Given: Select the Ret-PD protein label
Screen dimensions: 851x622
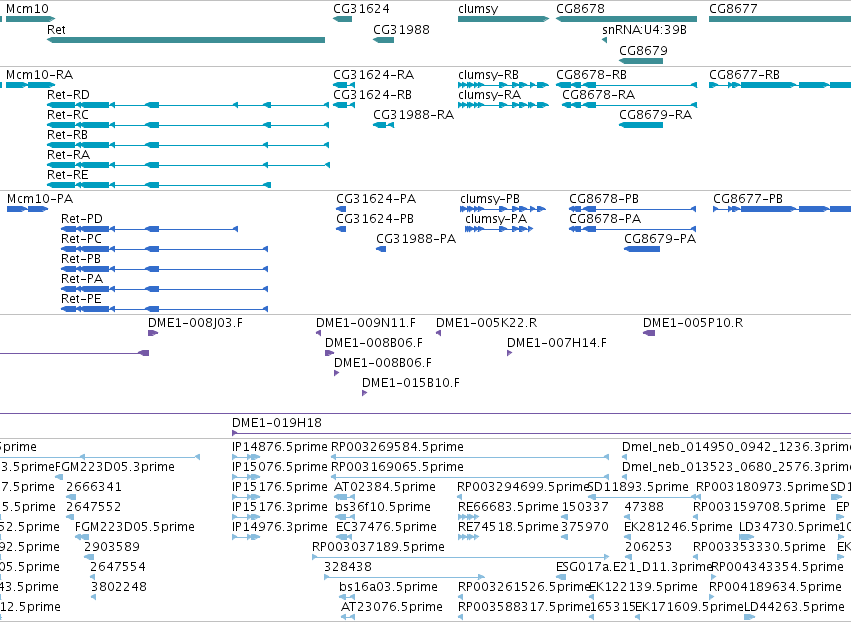Looking at the screenshot, I should pyautogui.click(x=82, y=219).
